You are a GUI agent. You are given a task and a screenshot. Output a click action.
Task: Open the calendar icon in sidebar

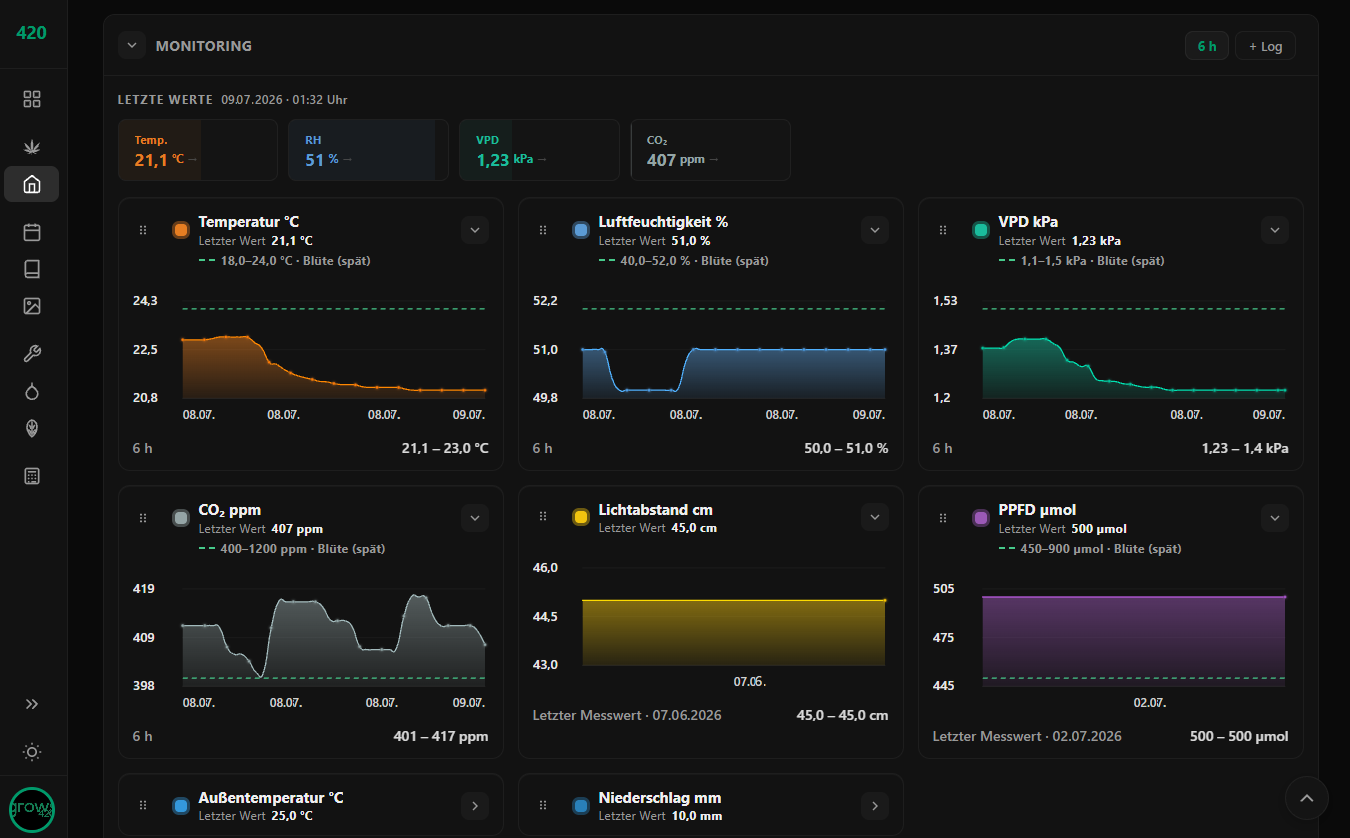click(x=32, y=232)
